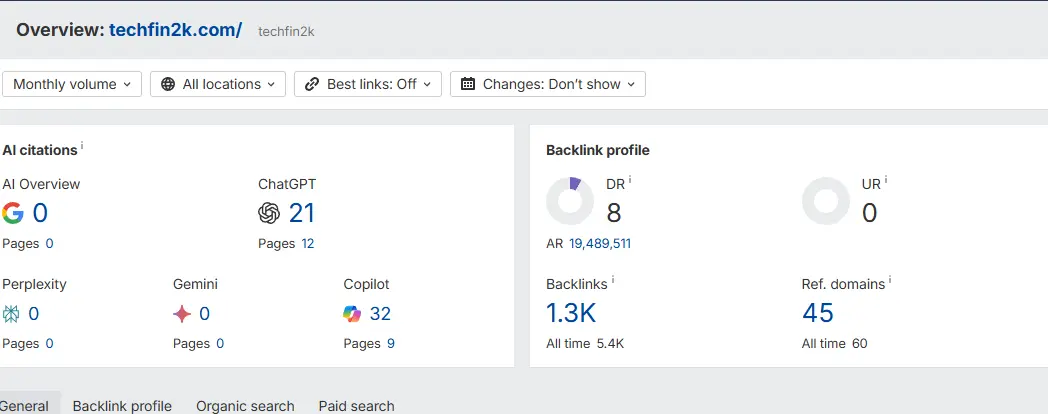Click the Copilot logo icon
This screenshot has height=414, width=1048.
click(352, 314)
